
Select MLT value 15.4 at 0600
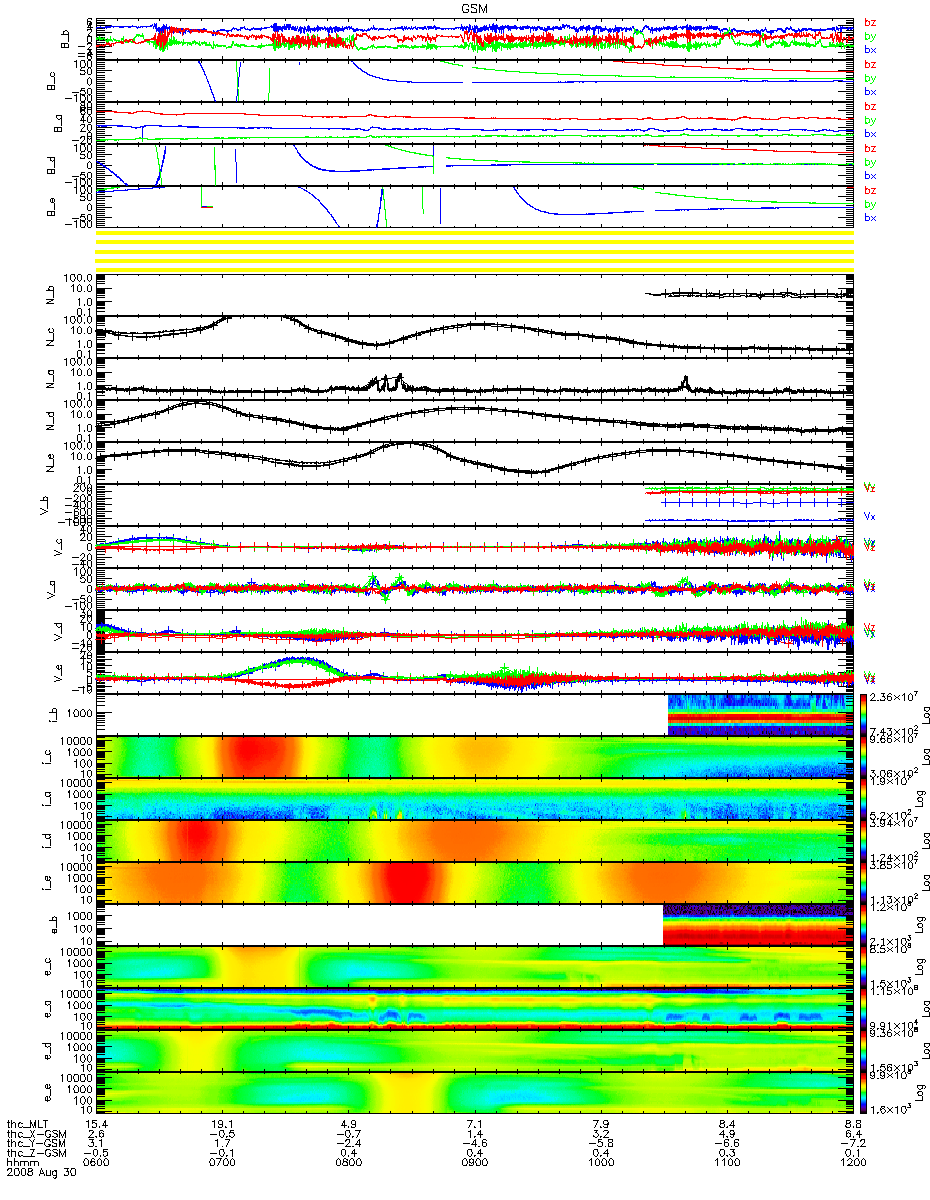pos(96,1123)
